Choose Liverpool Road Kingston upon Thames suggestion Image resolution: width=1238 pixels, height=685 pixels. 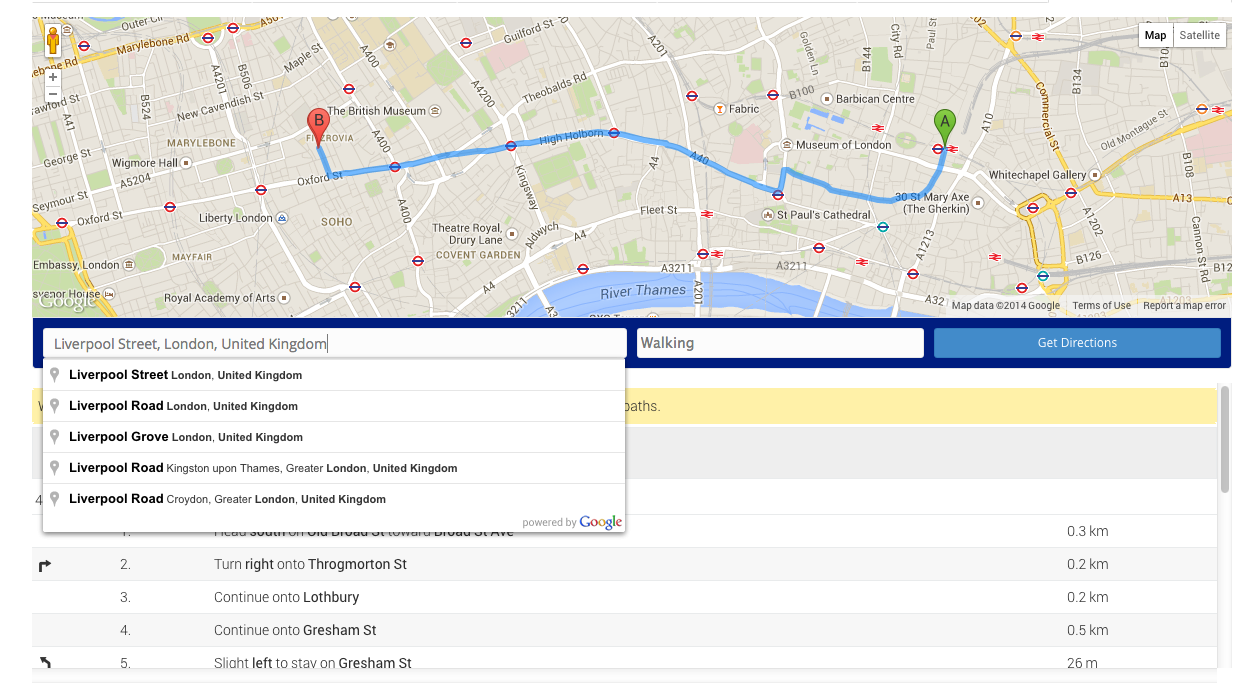[x=334, y=468]
